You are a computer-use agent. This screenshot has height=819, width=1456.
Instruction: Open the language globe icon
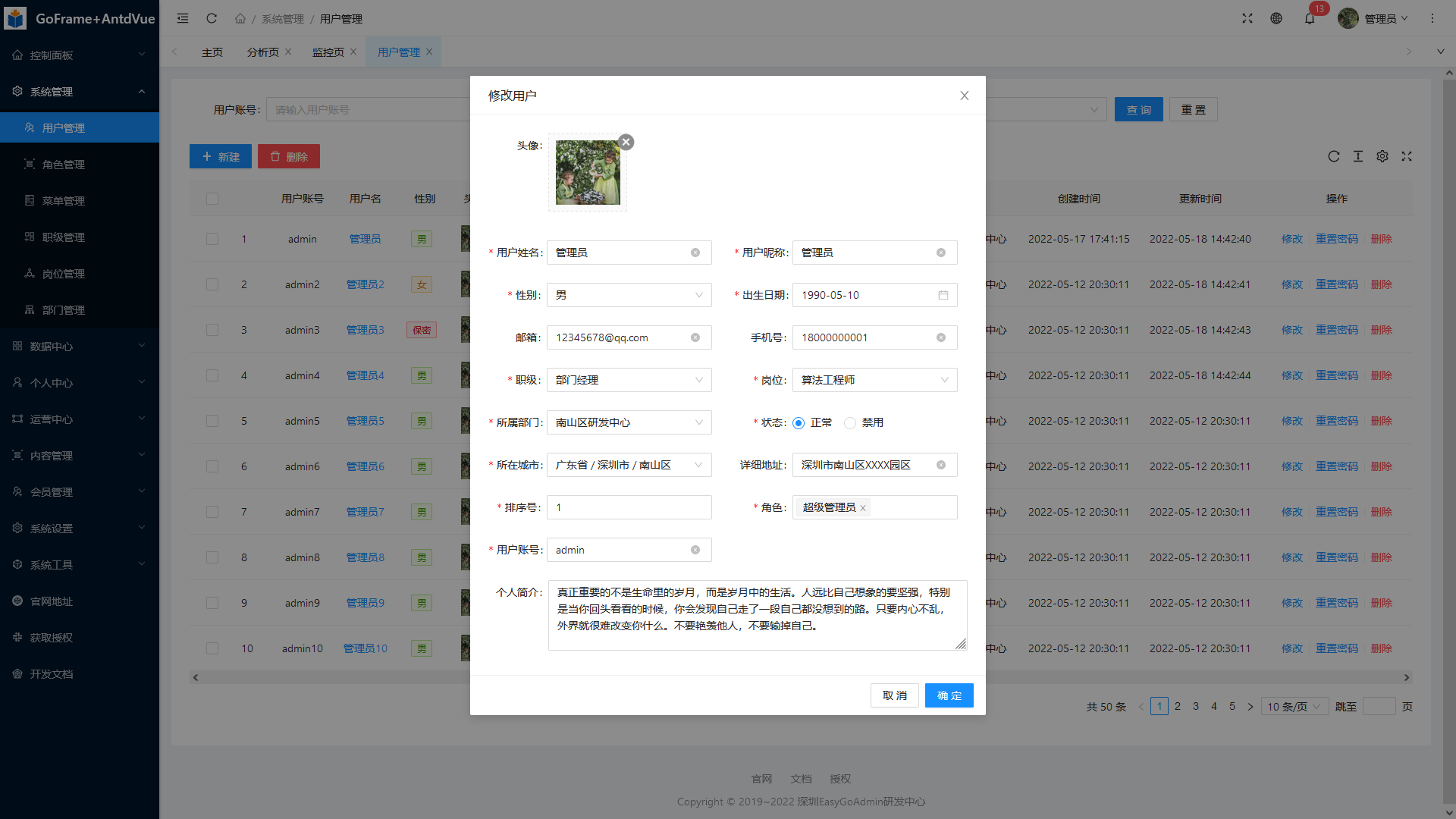(1276, 18)
